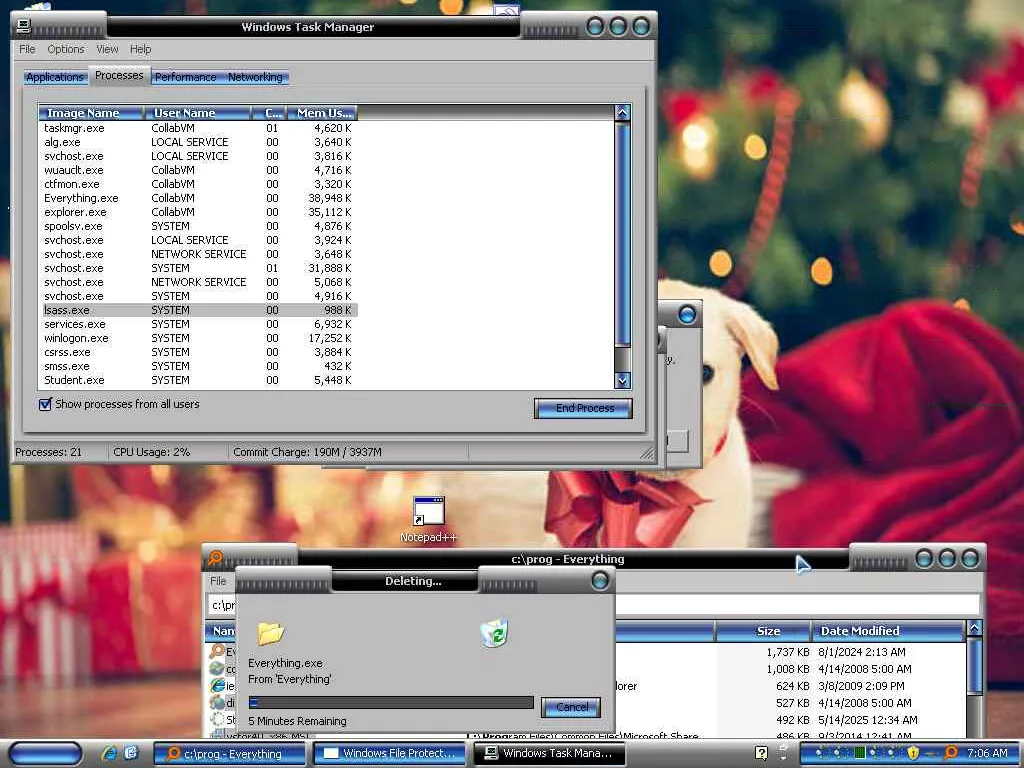The height and width of the screenshot is (768, 1024).
Task: Open the File menu in Task Manager
Action: click(x=27, y=49)
